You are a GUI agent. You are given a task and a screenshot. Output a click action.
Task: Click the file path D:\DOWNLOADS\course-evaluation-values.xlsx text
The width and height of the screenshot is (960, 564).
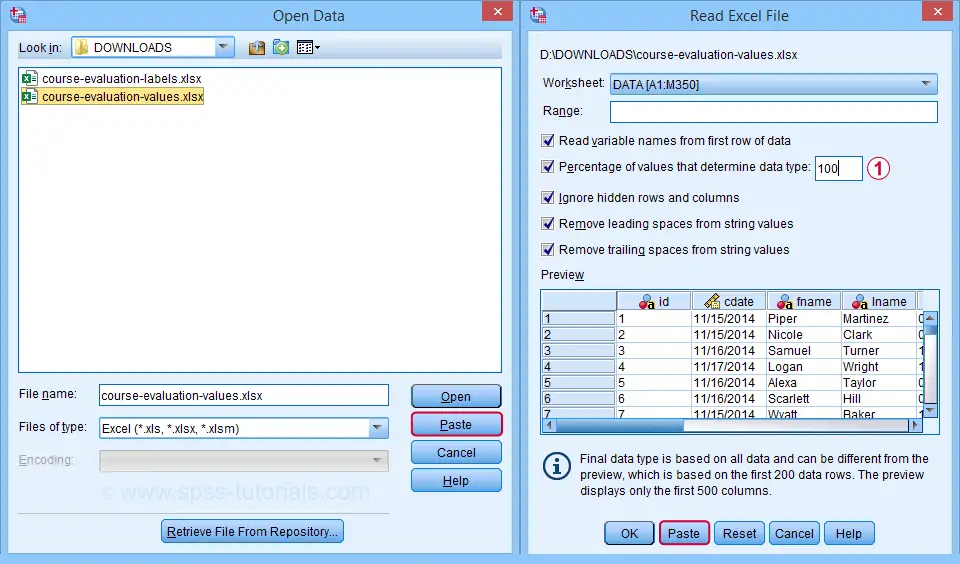(x=668, y=55)
